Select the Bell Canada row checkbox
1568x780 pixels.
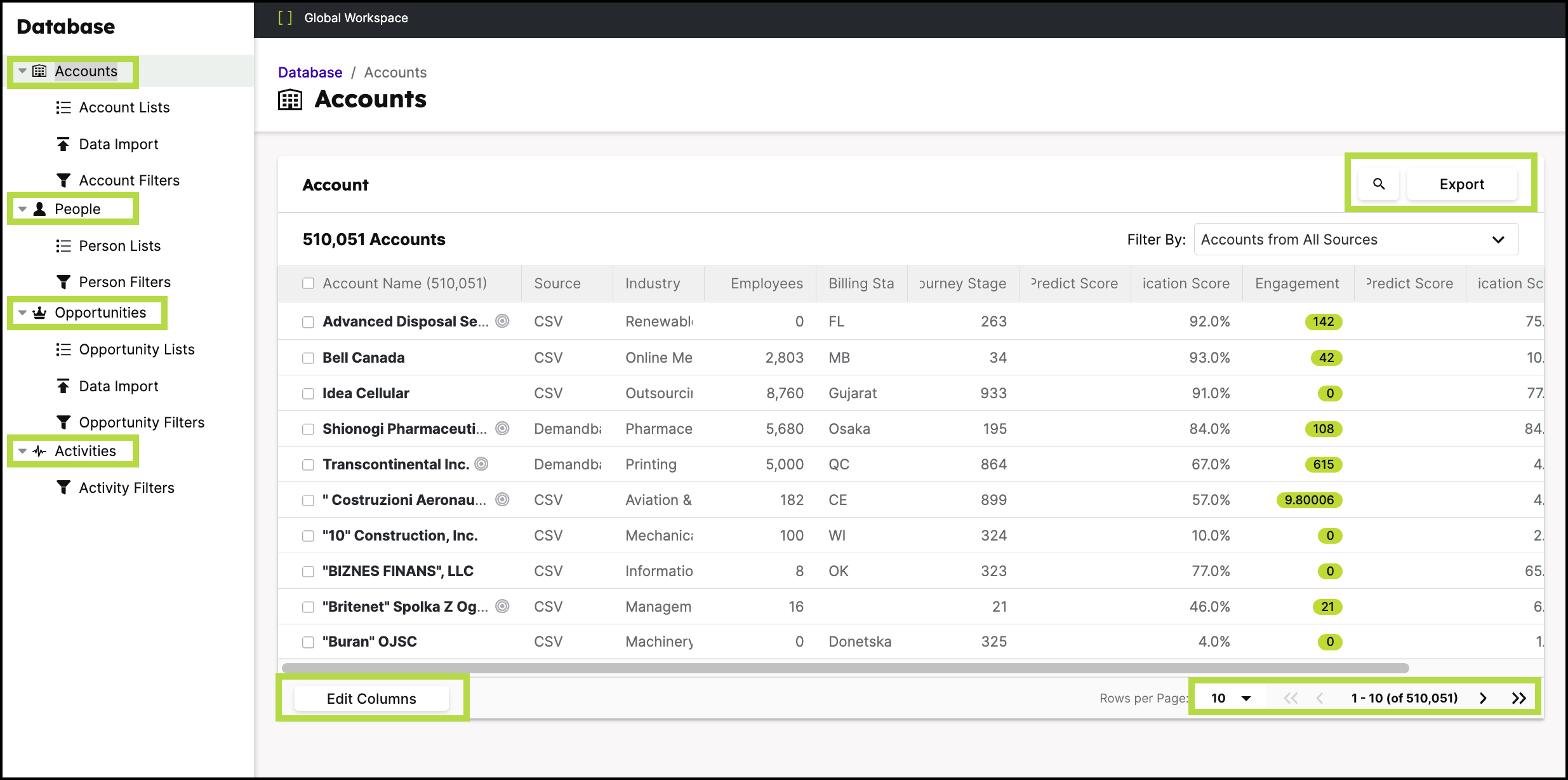[307, 357]
